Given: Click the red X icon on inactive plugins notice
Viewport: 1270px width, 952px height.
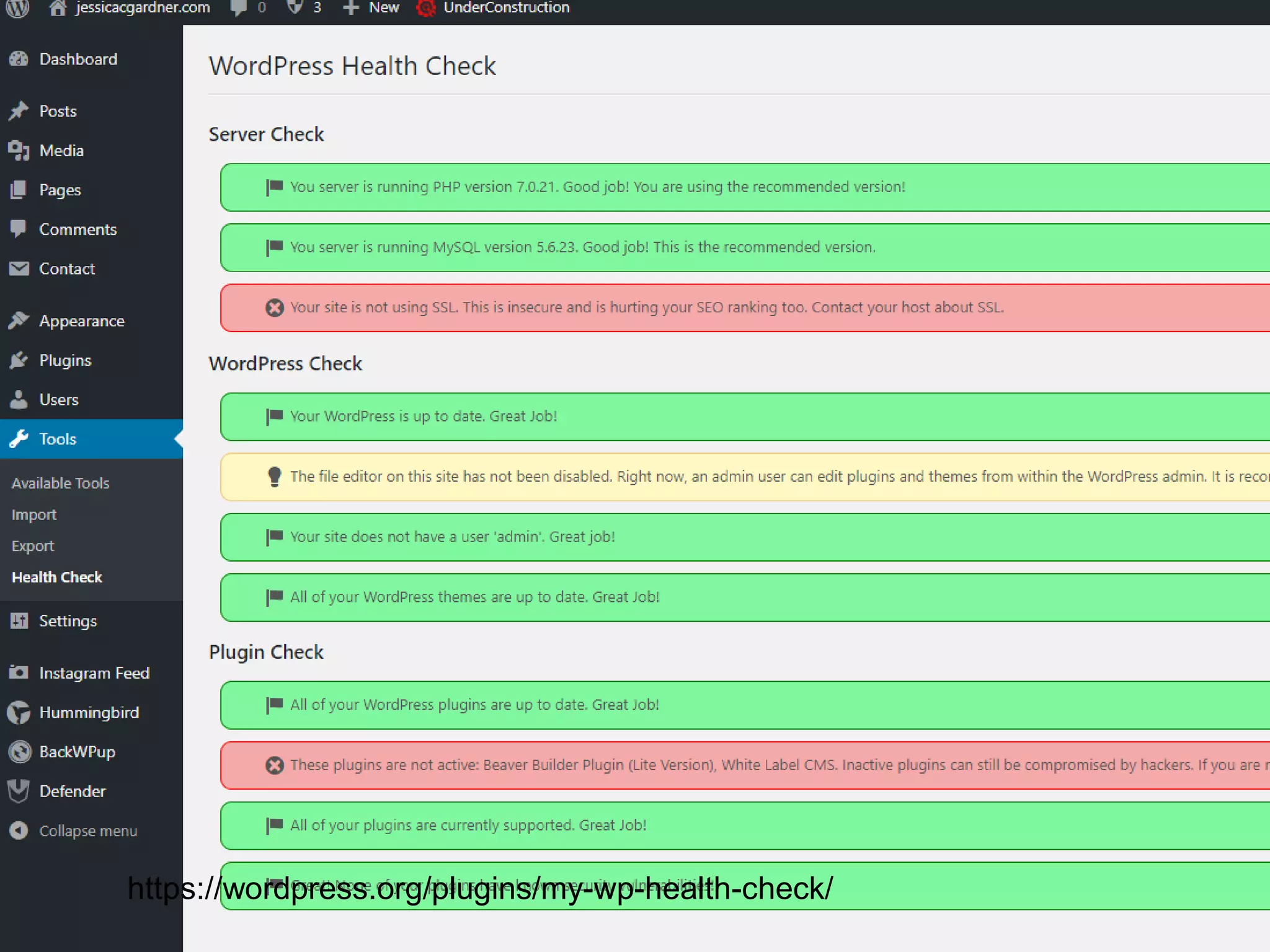Looking at the screenshot, I should coord(275,765).
